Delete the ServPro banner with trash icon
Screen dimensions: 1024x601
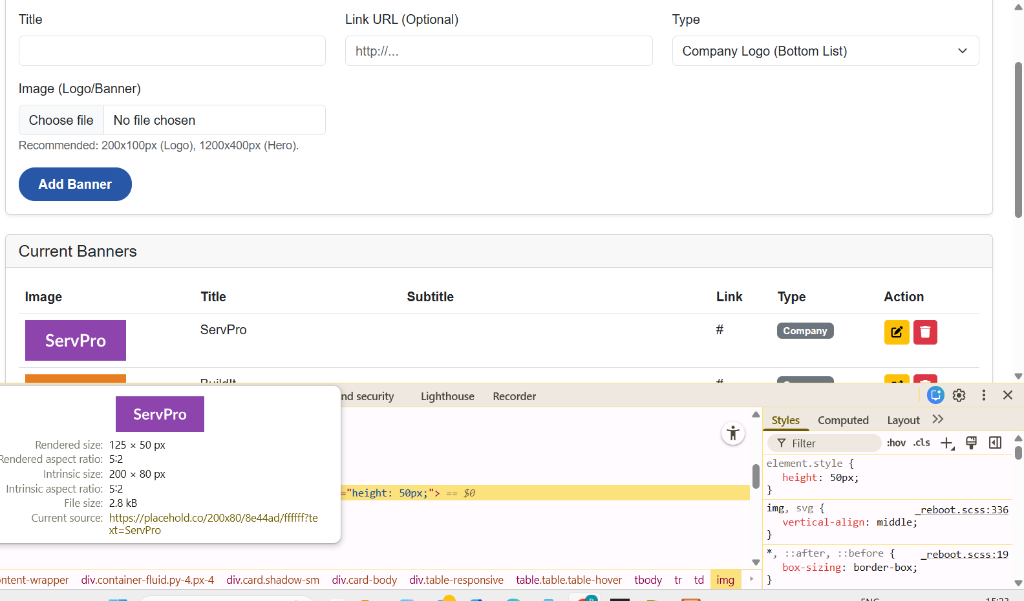[x=925, y=332]
